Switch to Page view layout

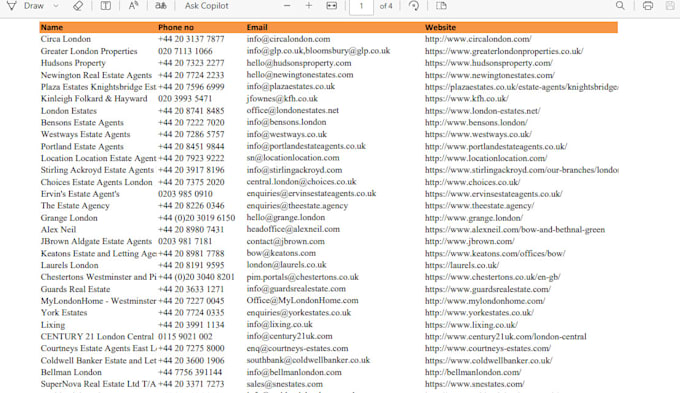(x=441, y=6)
